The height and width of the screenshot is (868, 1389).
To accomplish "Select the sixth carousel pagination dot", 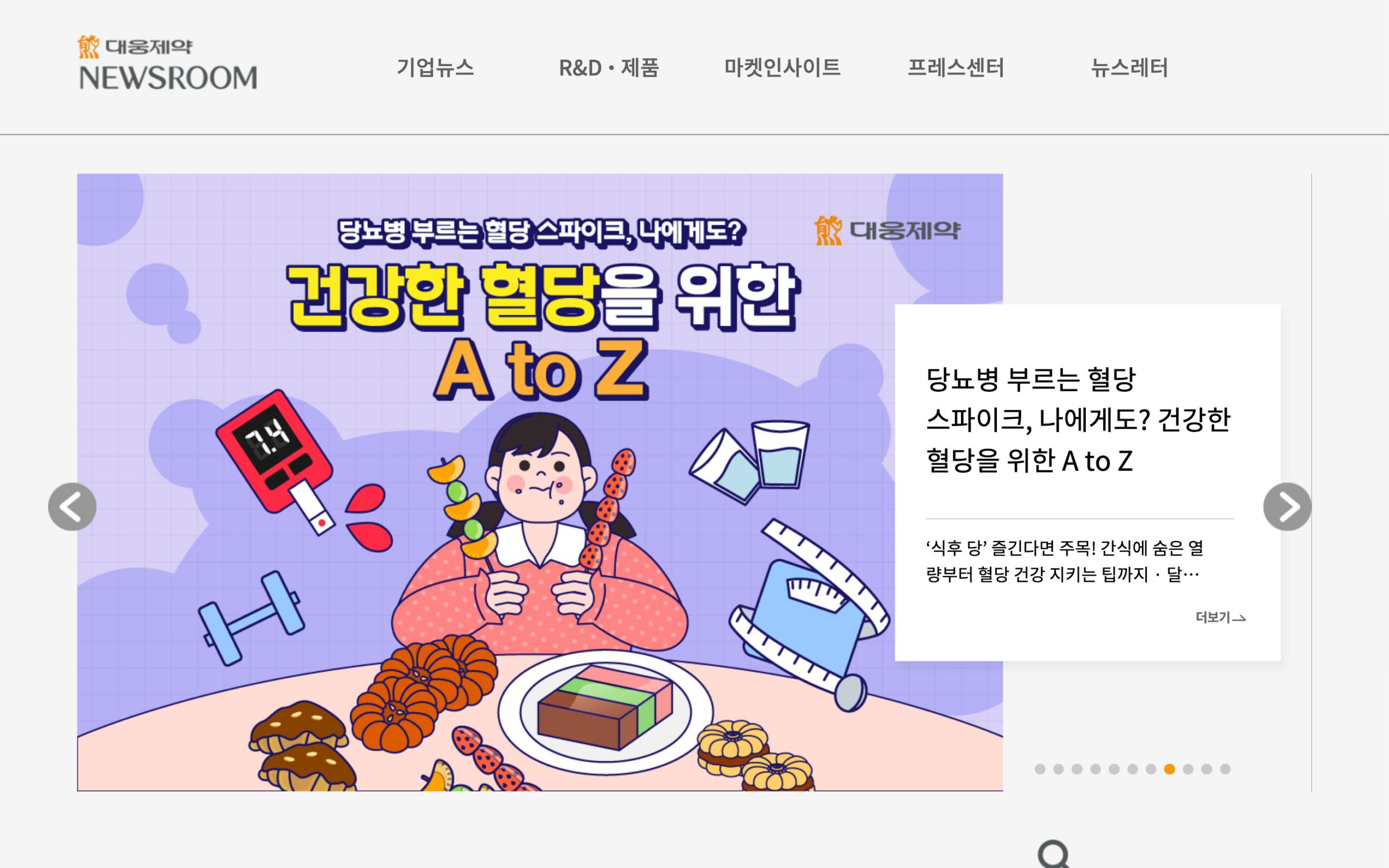I will pyautogui.click(x=1132, y=769).
